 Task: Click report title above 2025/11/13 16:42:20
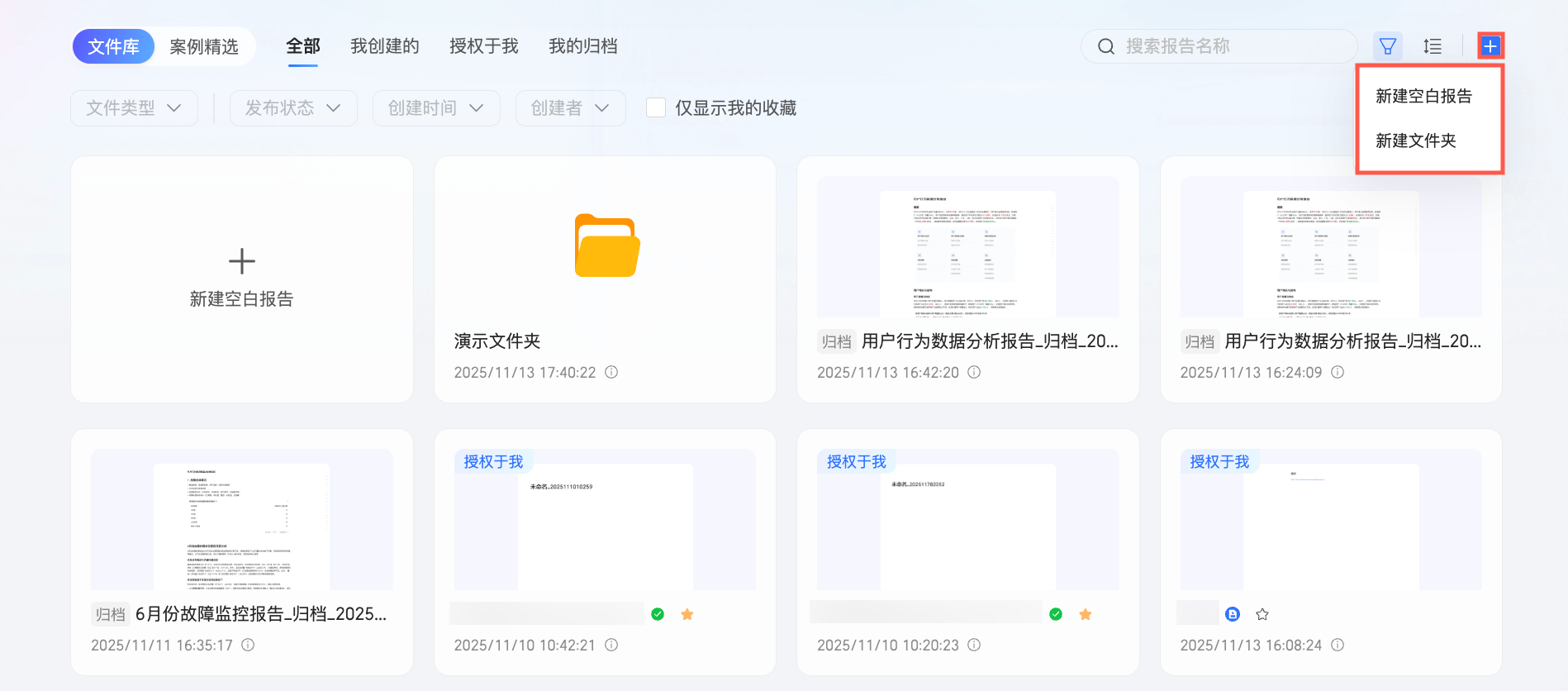click(990, 341)
